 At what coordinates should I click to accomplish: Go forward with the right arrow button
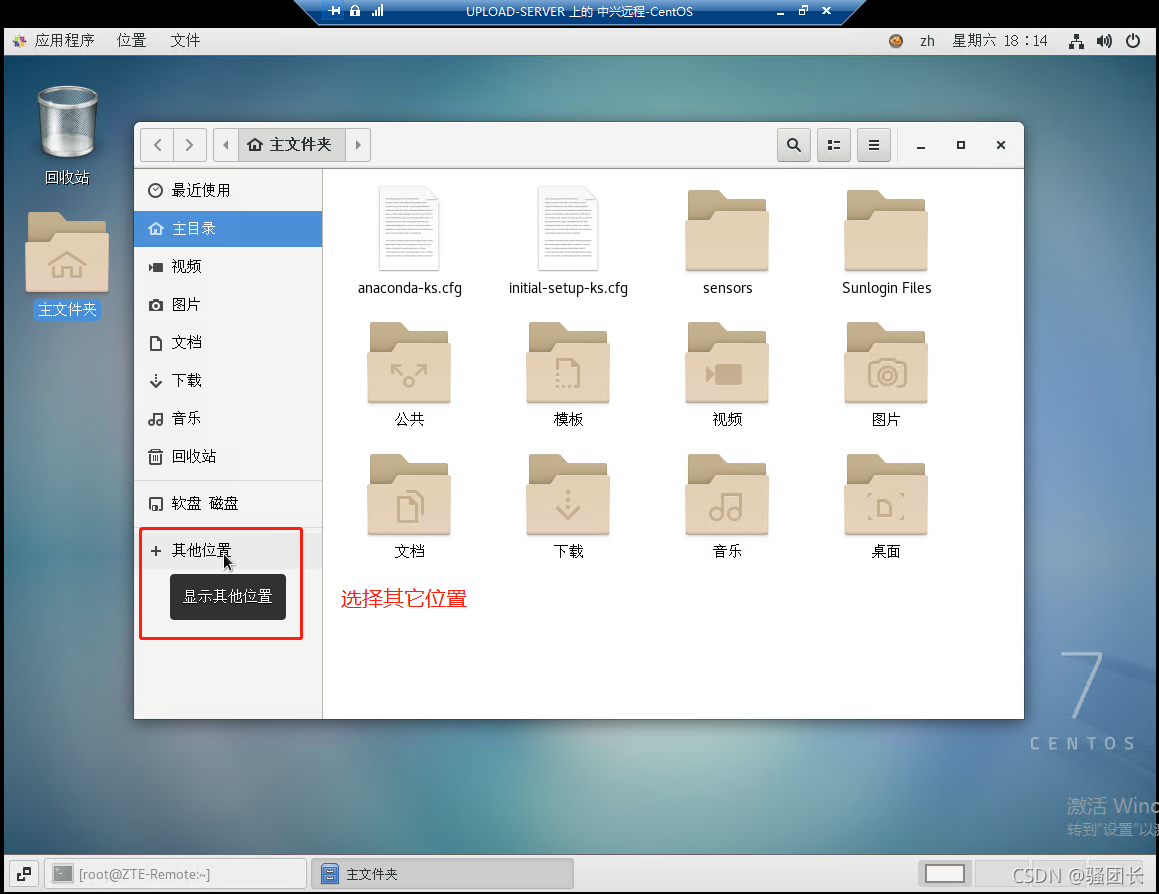click(189, 145)
